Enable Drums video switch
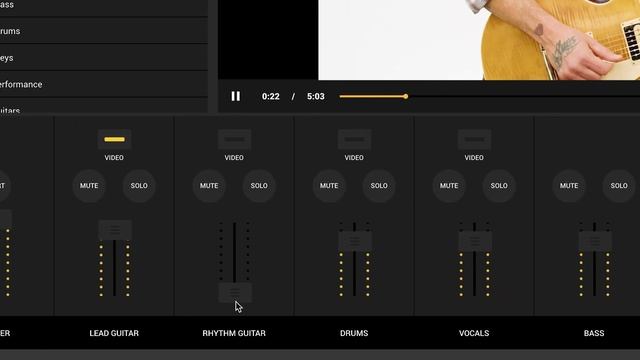Screen dimensions: 640x360 click(354, 139)
